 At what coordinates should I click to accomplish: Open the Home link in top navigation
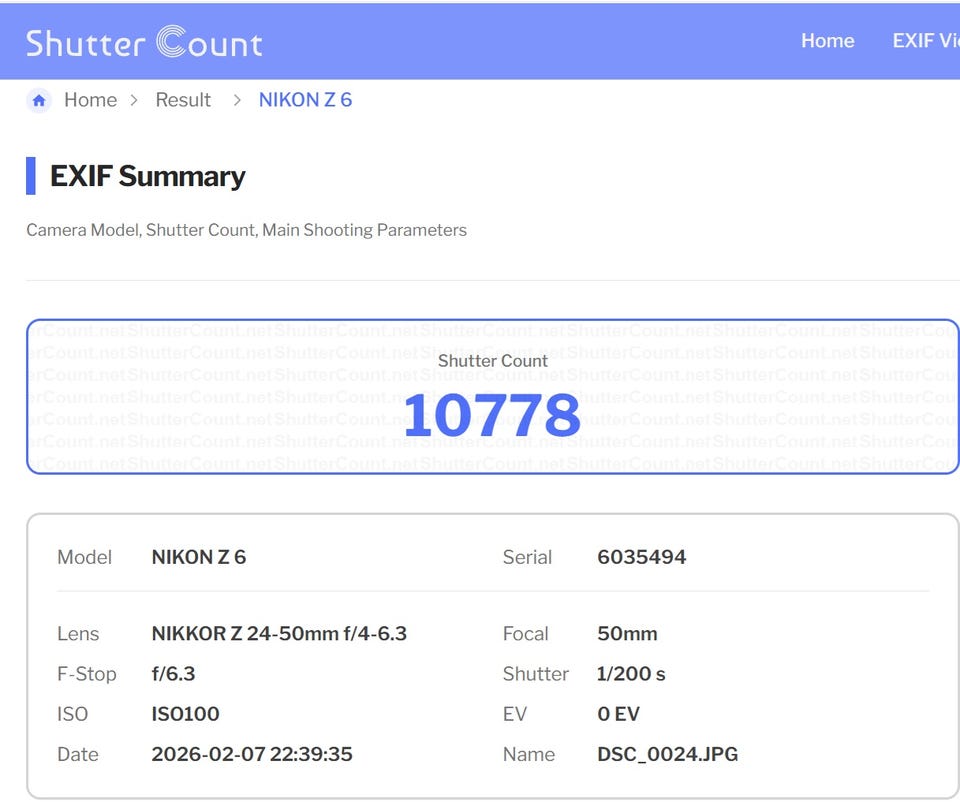coord(827,40)
